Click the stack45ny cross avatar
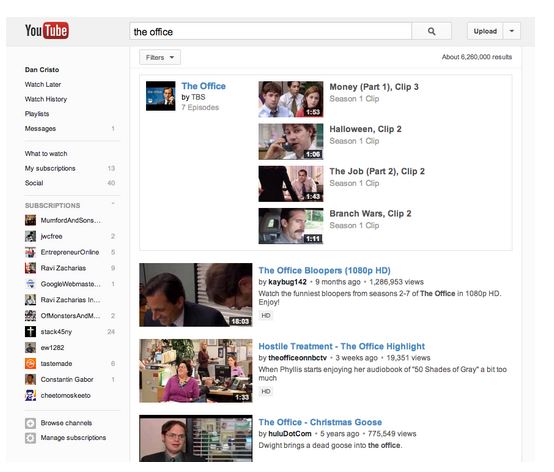This screenshot has width=554, height=472. pyautogui.click(x=30, y=331)
